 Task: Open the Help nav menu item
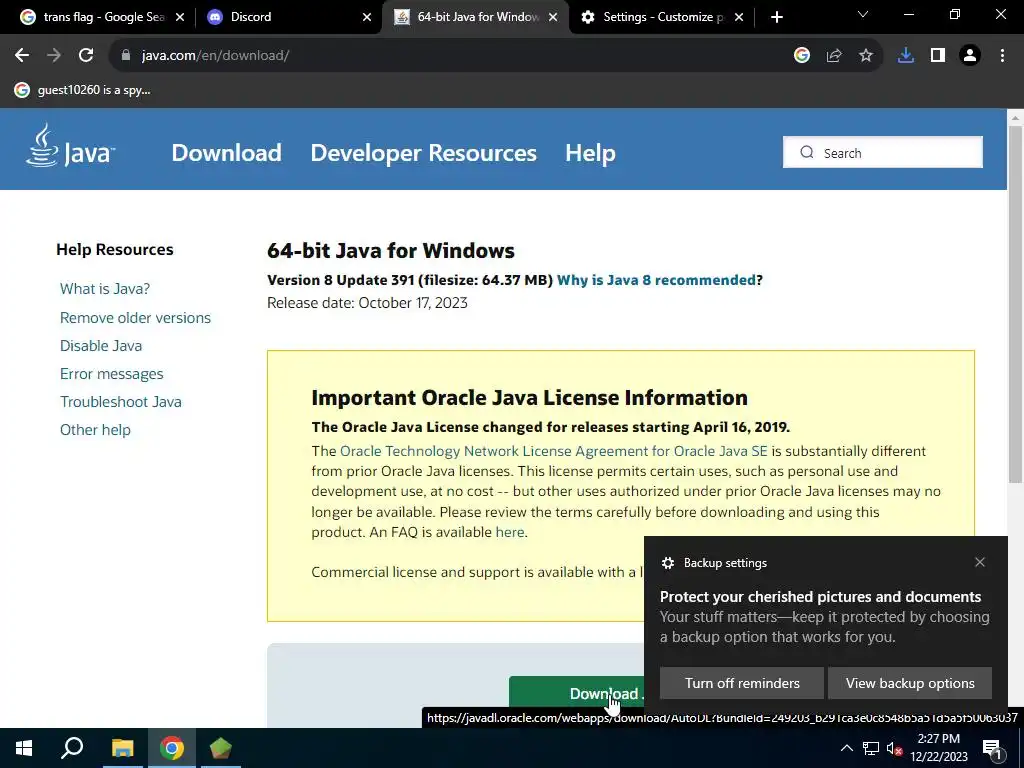[590, 153]
